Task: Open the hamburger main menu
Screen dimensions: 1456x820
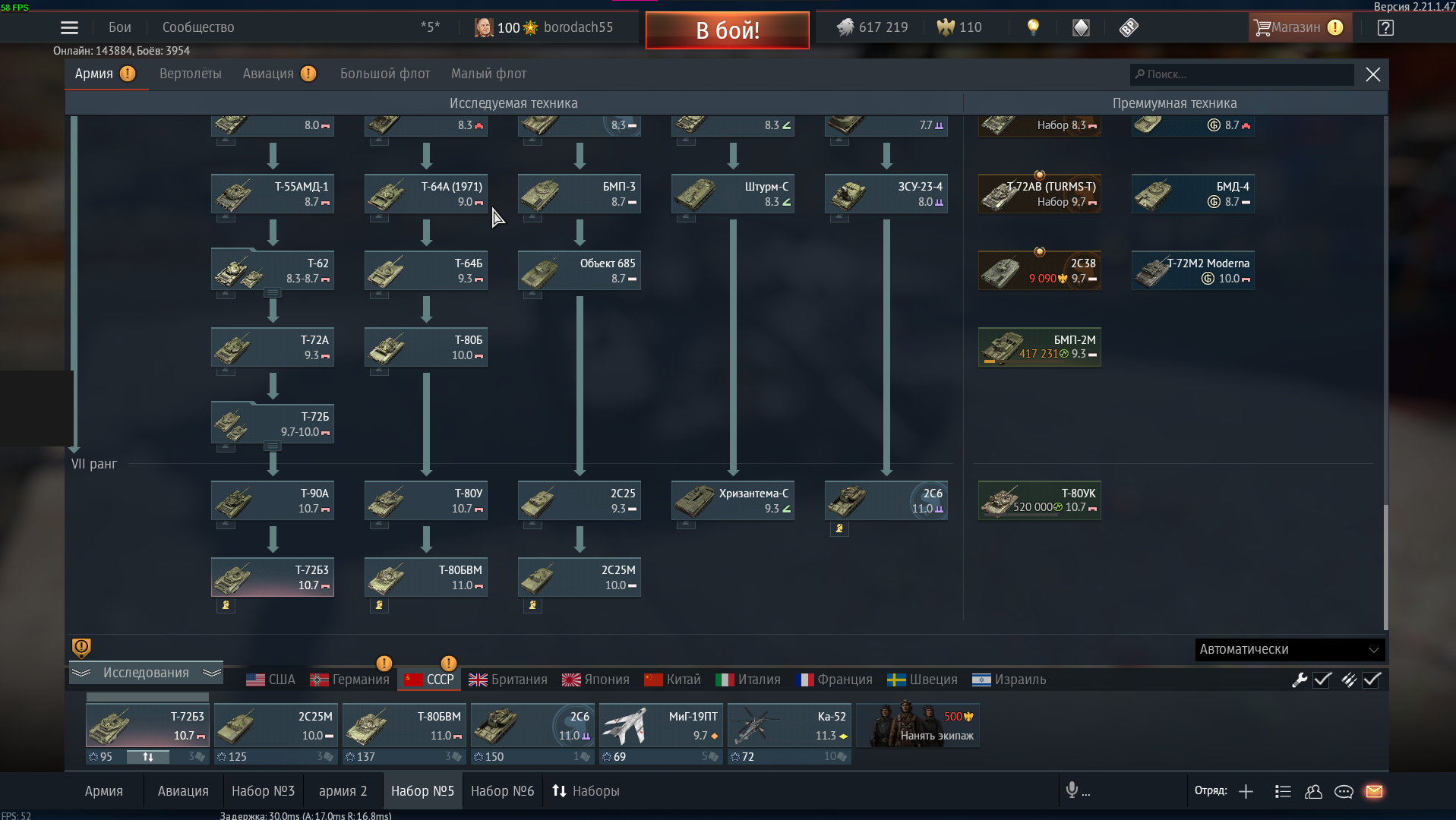Action: [69, 28]
